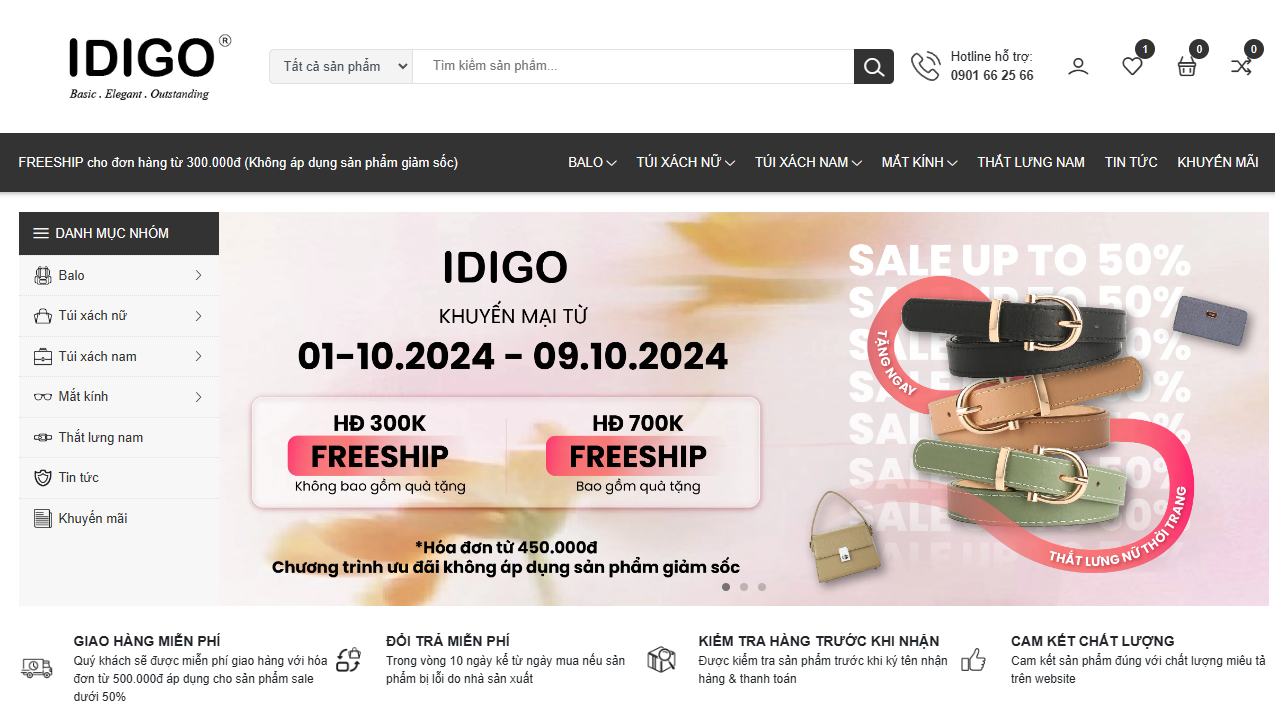
Task: Expand the Mắt kính sidebar chevron
Action: pos(199,397)
